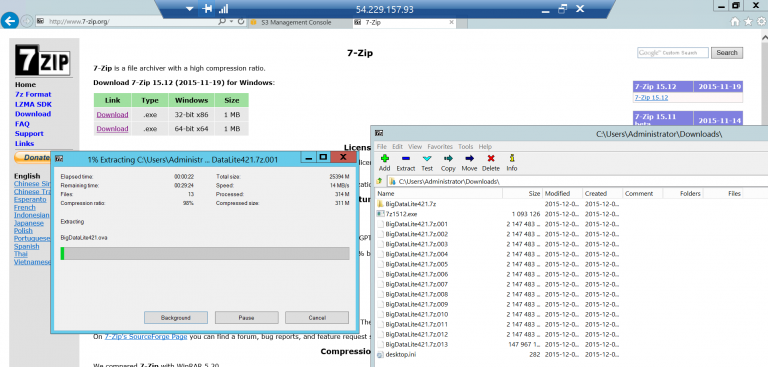The width and height of the screenshot is (768, 367).
Task: Select file BigDataLite421.7z.001 in the list
Action: tap(416, 224)
